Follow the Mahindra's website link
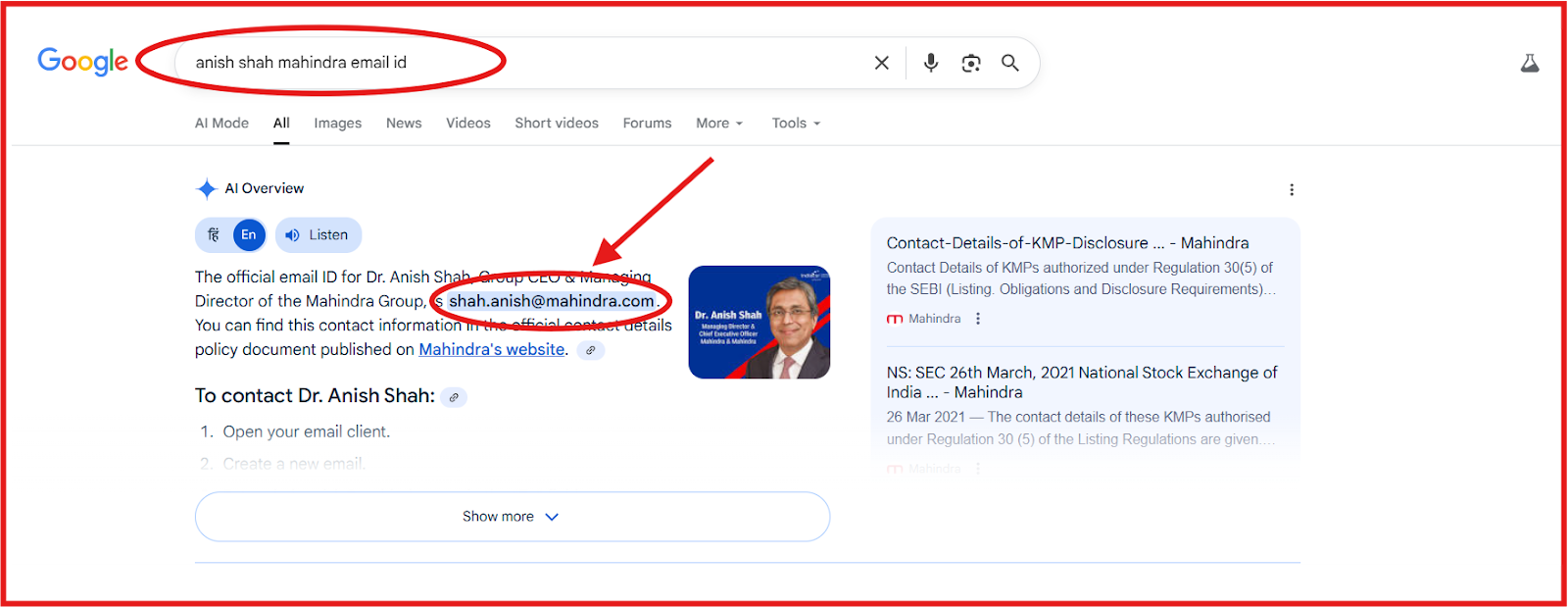The height and width of the screenshot is (607, 1568). coord(492,349)
